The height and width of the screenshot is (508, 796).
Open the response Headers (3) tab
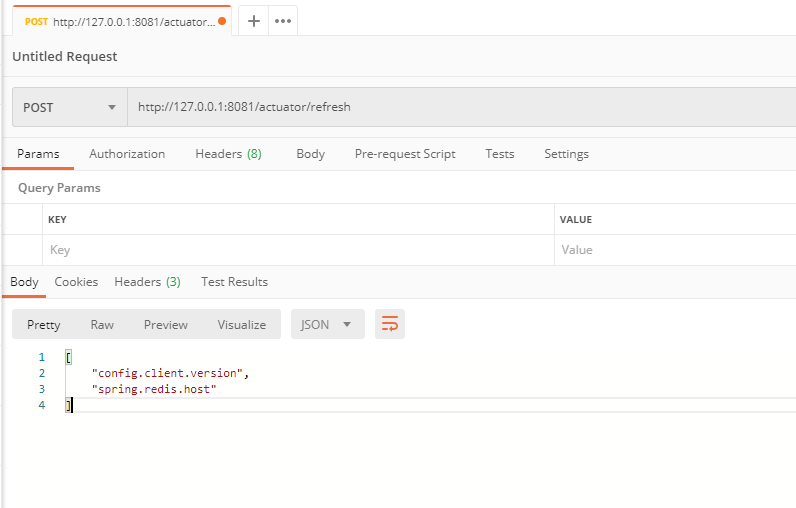(147, 282)
